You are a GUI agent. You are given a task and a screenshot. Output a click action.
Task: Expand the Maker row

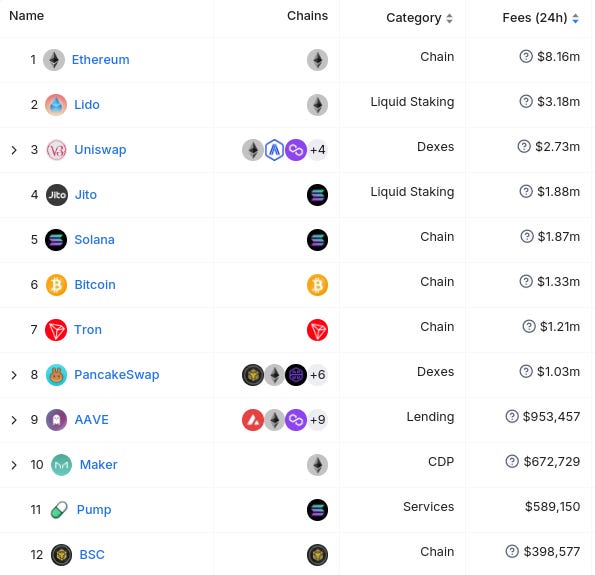pos(14,465)
